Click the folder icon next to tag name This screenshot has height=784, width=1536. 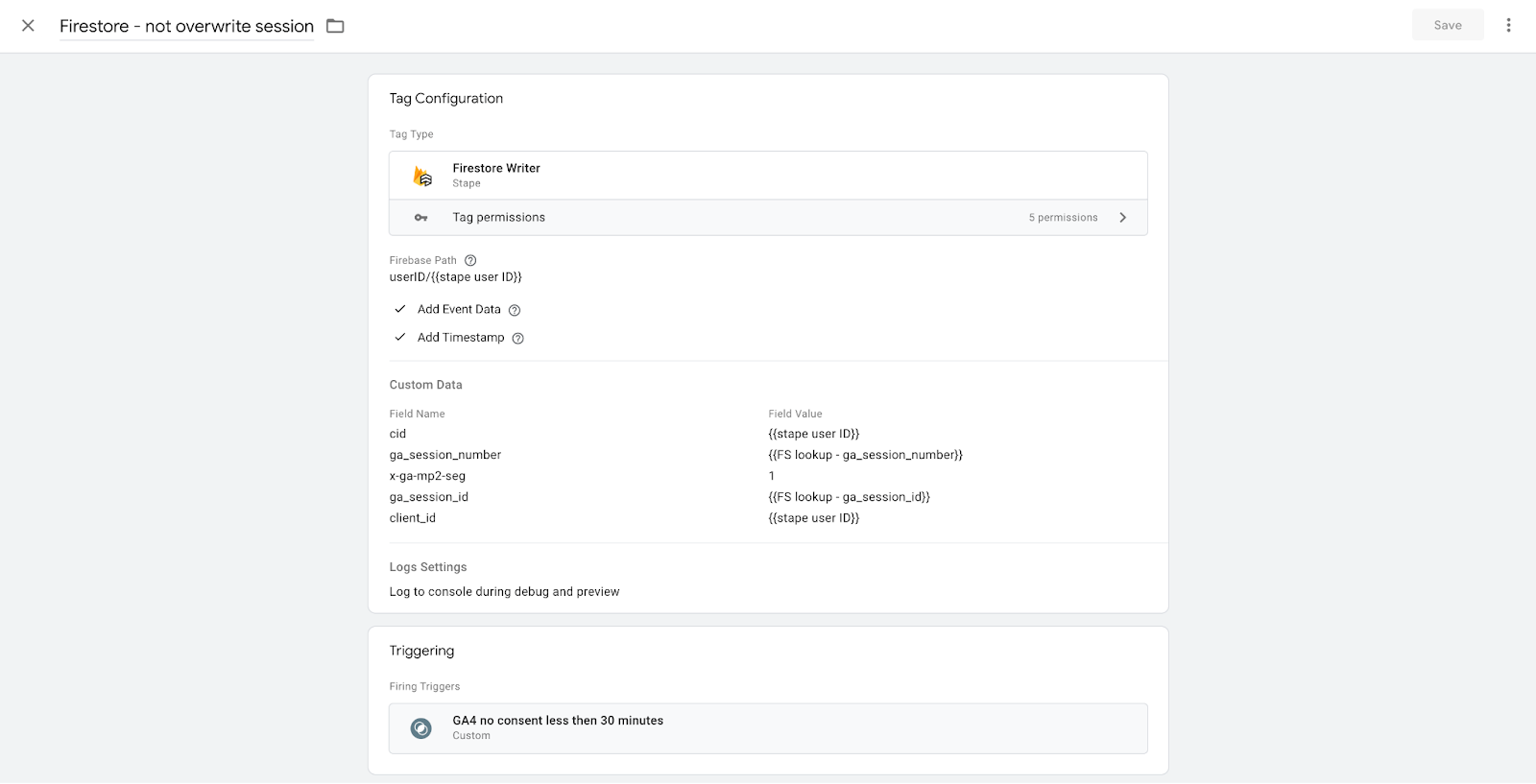[x=335, y=26]
